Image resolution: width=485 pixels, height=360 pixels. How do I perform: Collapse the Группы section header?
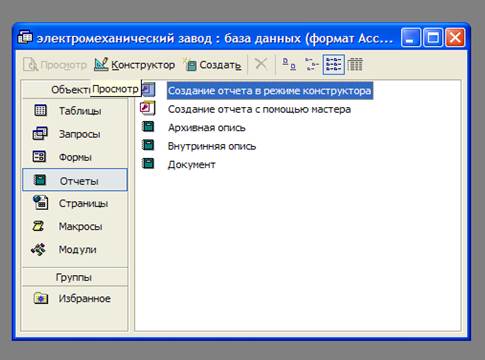tap(75, 277)
